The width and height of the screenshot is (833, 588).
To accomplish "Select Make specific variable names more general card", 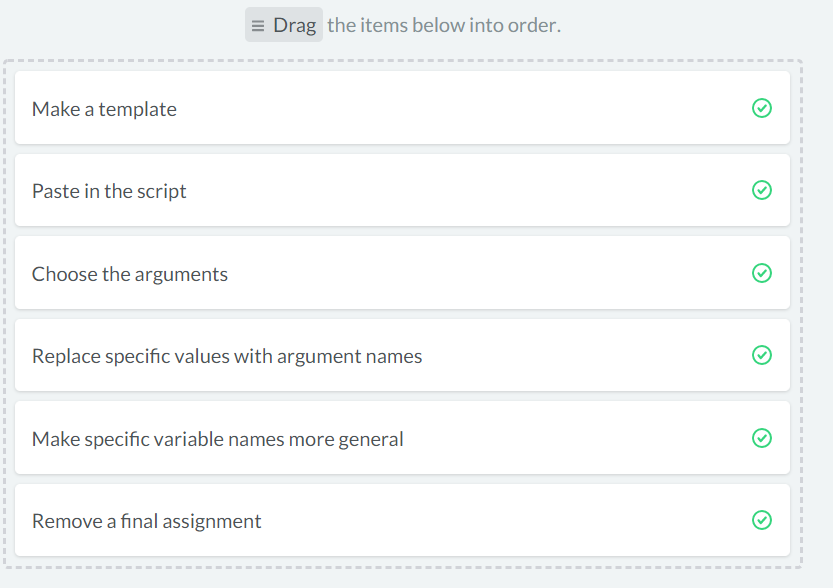I will [x=402, y=438].
